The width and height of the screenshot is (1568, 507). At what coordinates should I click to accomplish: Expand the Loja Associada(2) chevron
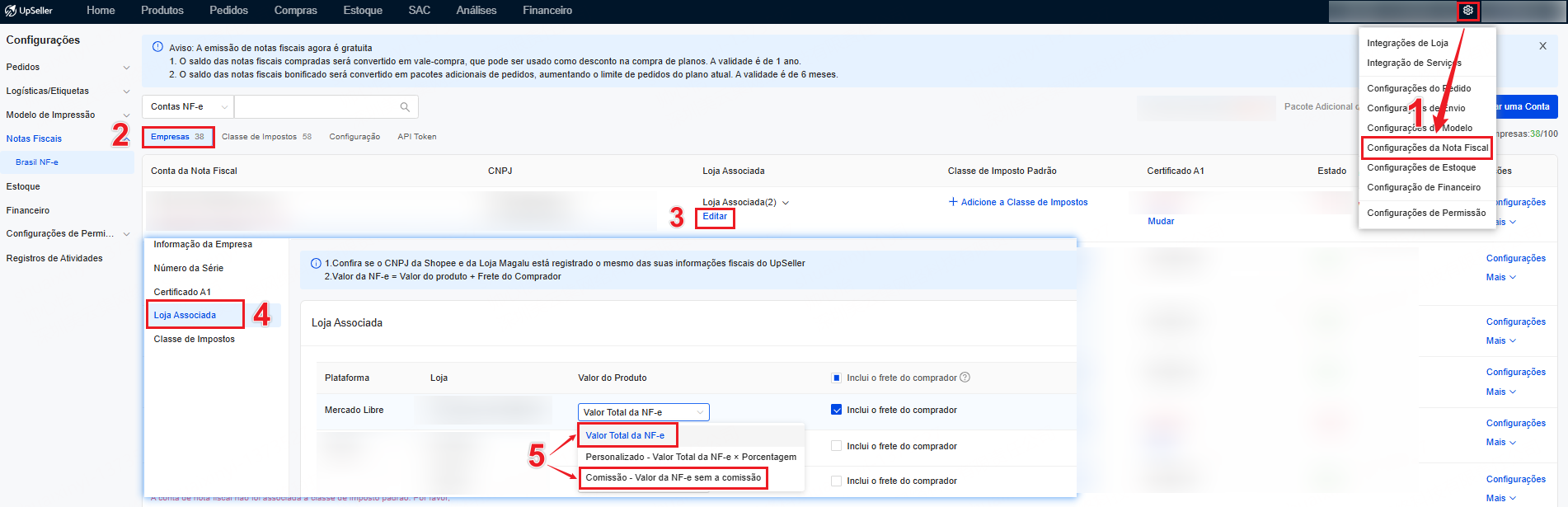(786, 203)
